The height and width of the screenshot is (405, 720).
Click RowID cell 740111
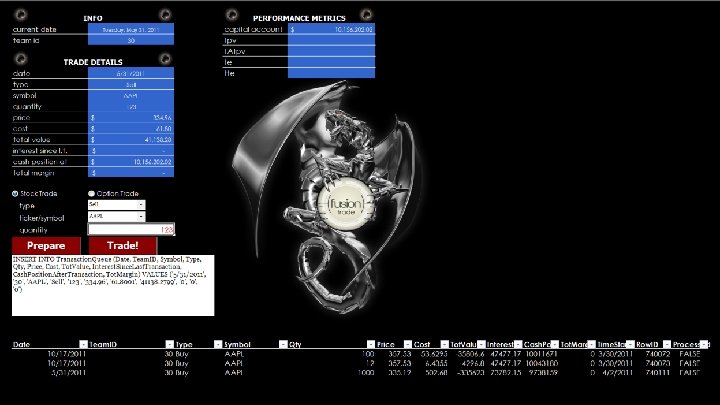pyautogui.click(x=658, y=372)
